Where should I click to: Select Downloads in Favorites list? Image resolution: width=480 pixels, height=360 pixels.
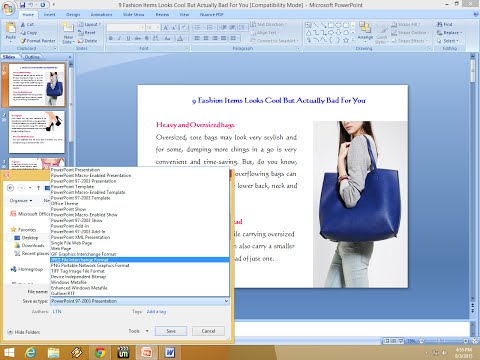29,245
